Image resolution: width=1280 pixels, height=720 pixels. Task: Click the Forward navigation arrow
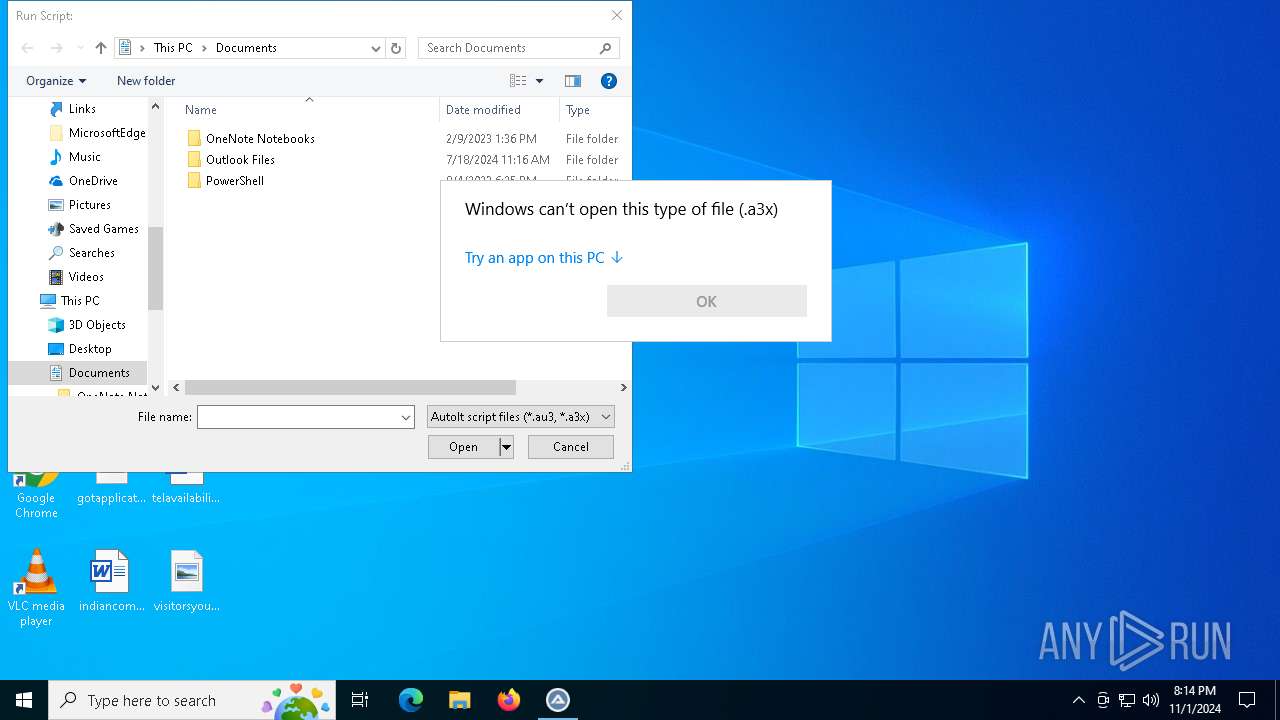(x=56, y=48)
